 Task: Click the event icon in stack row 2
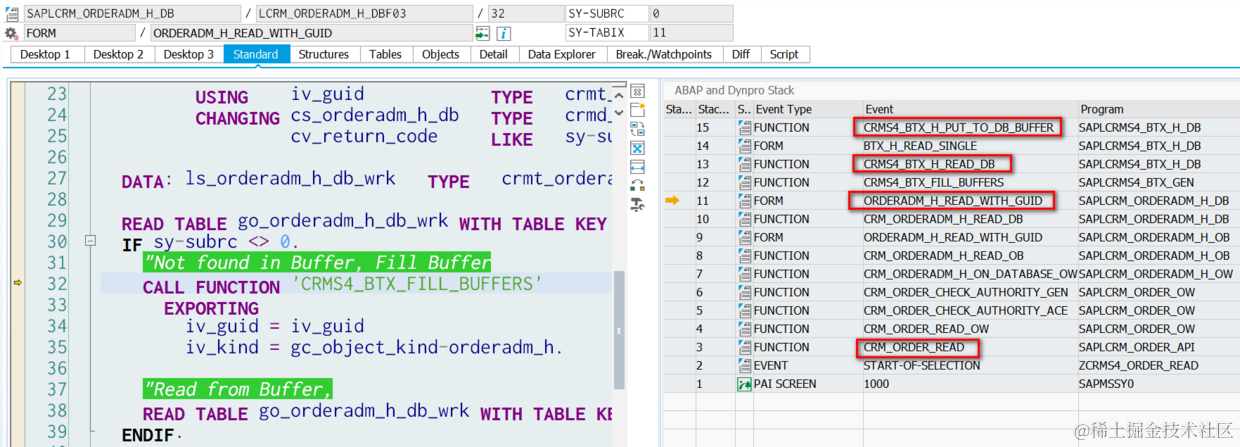click(744, 365)
